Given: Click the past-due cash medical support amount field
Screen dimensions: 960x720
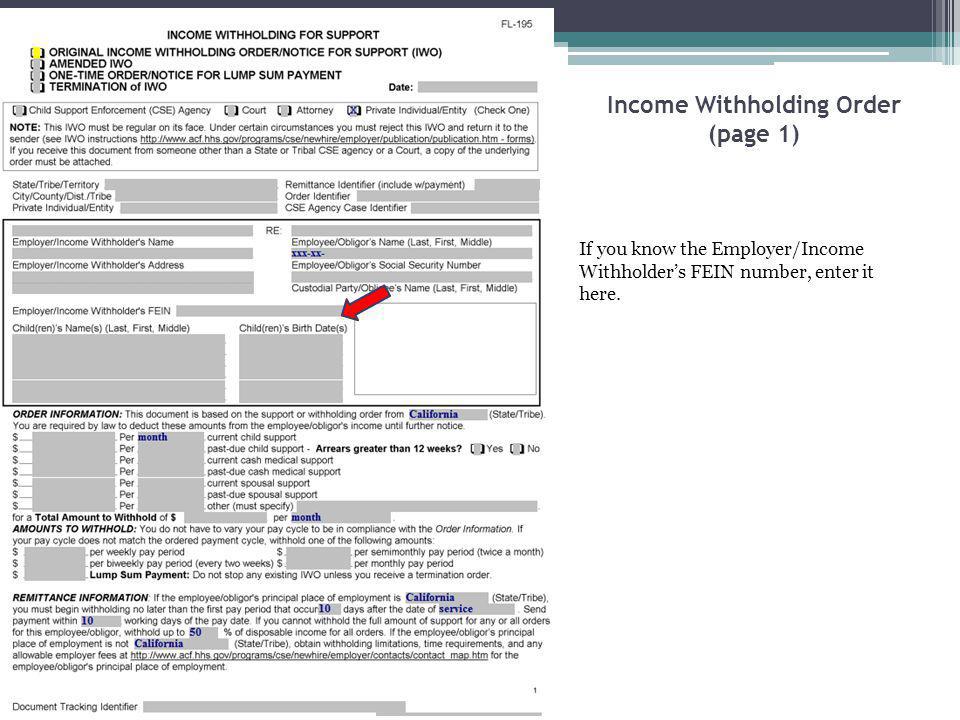Looking at the screenshot, I should (x=73, y=472).
